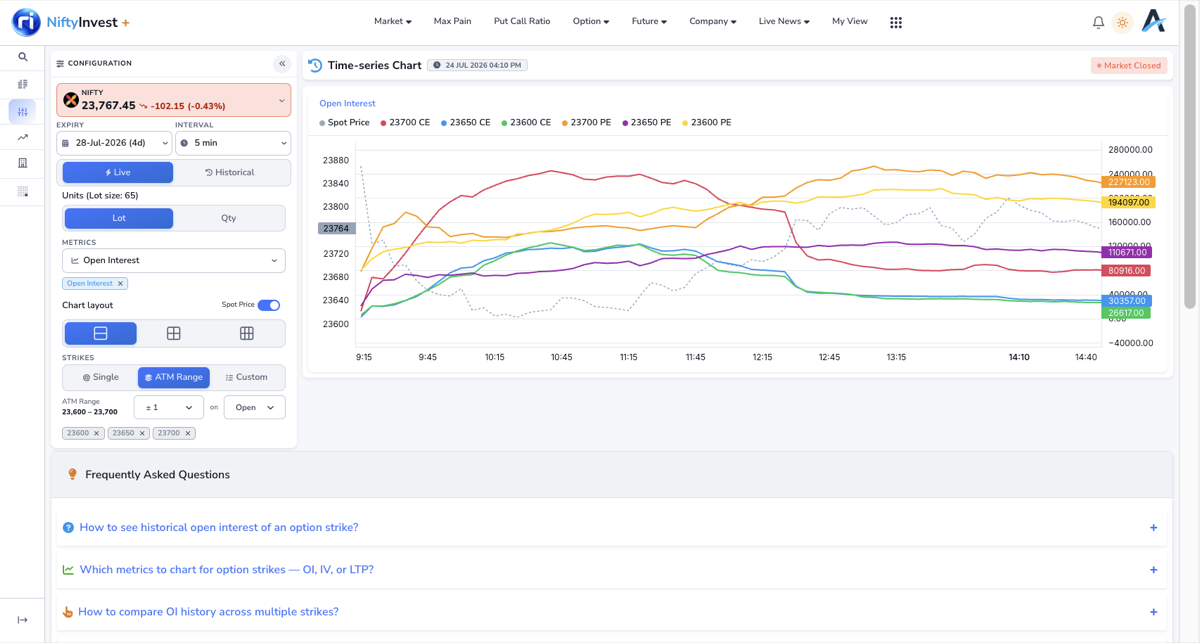This screenshot has height=643, width=1200.
Task: Click the FAQ lightbulb icon
Action: 72,475
